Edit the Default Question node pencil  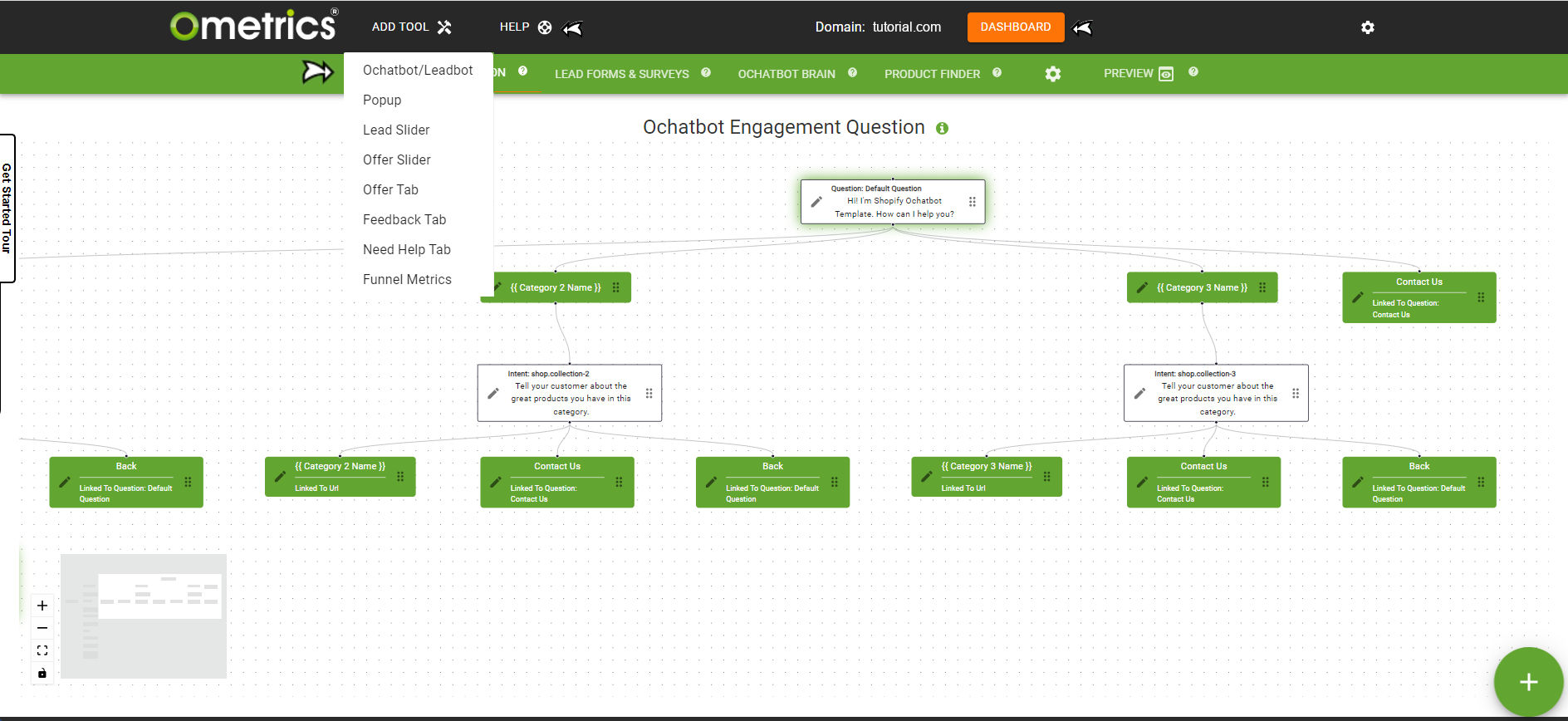(816, 202)
